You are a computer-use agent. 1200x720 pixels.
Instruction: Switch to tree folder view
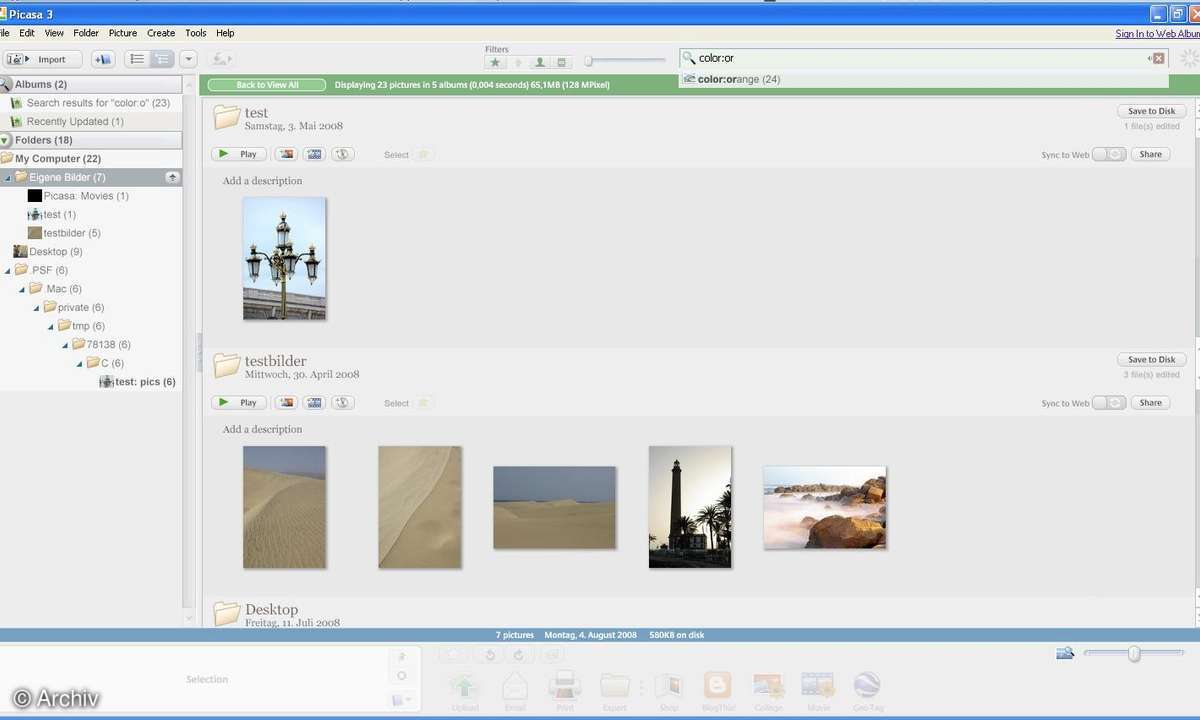[x=161, y=59]
